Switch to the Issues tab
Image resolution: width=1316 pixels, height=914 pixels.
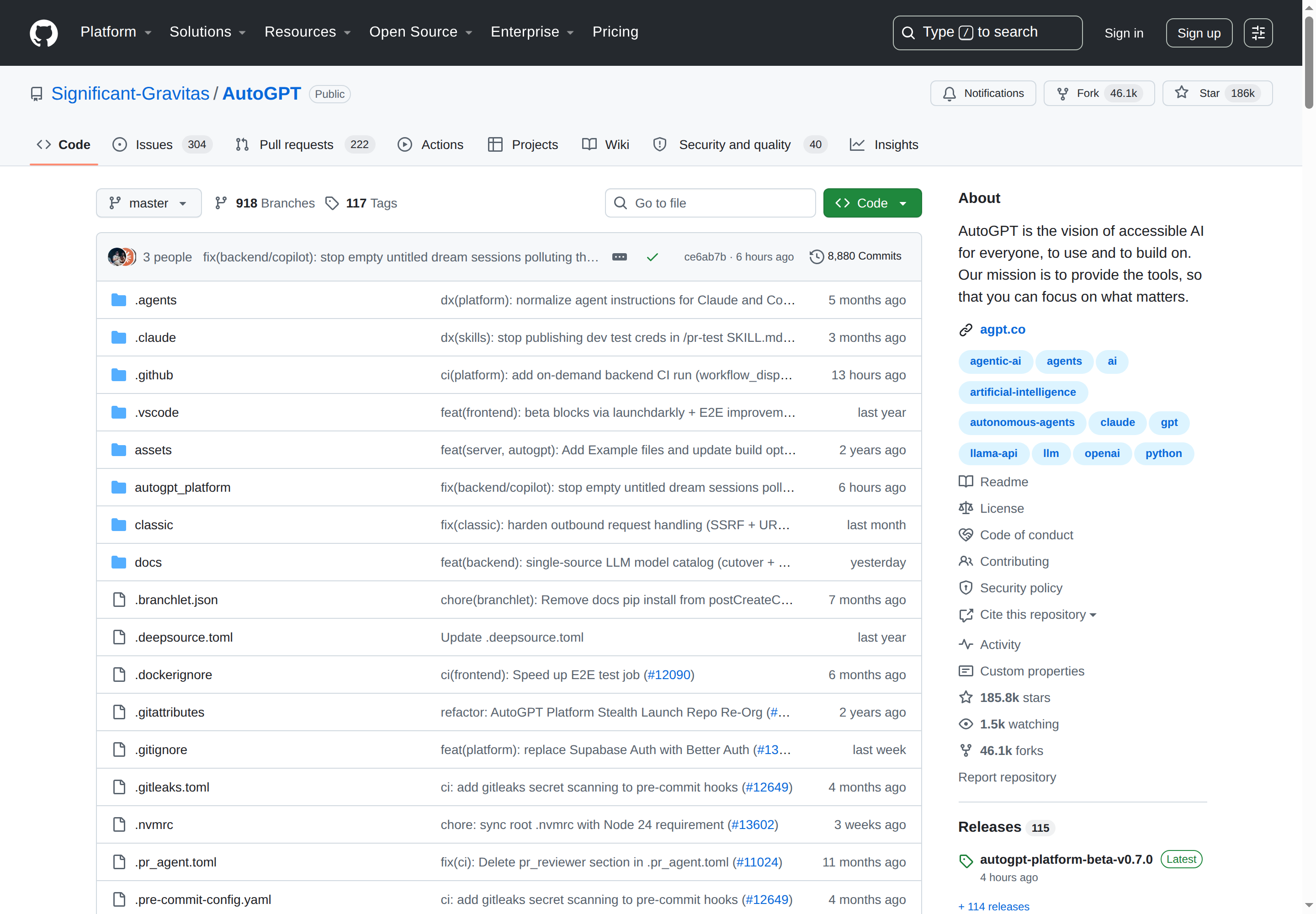click(162, 145)
